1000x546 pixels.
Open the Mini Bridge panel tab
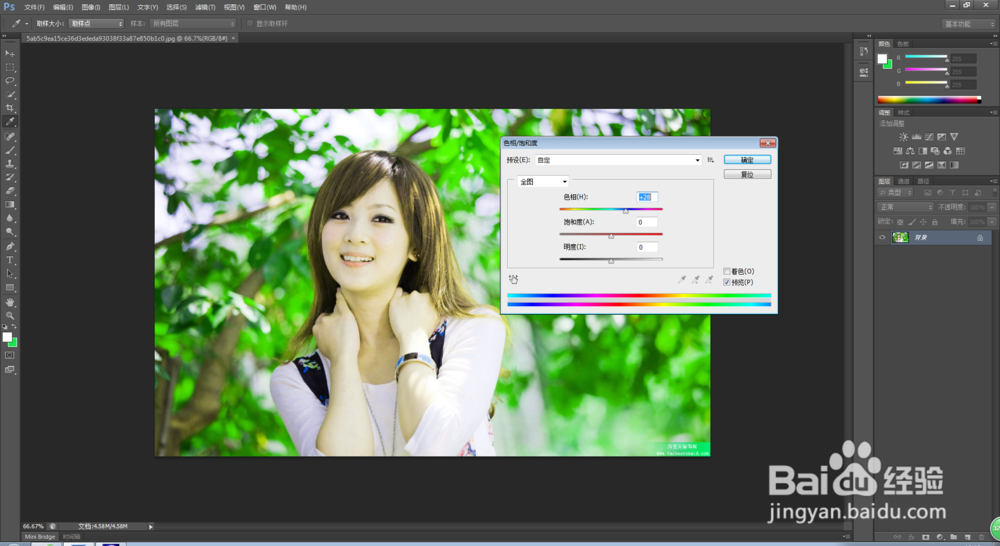pos(40,536)
